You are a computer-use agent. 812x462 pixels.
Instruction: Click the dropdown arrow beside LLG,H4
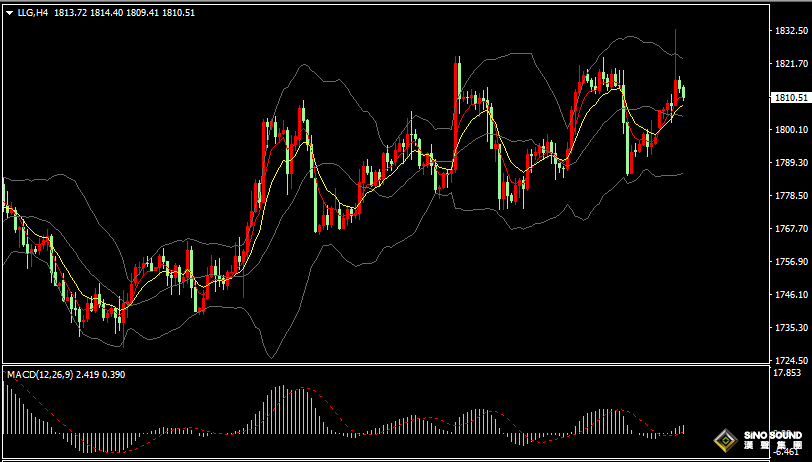[9, 13]
